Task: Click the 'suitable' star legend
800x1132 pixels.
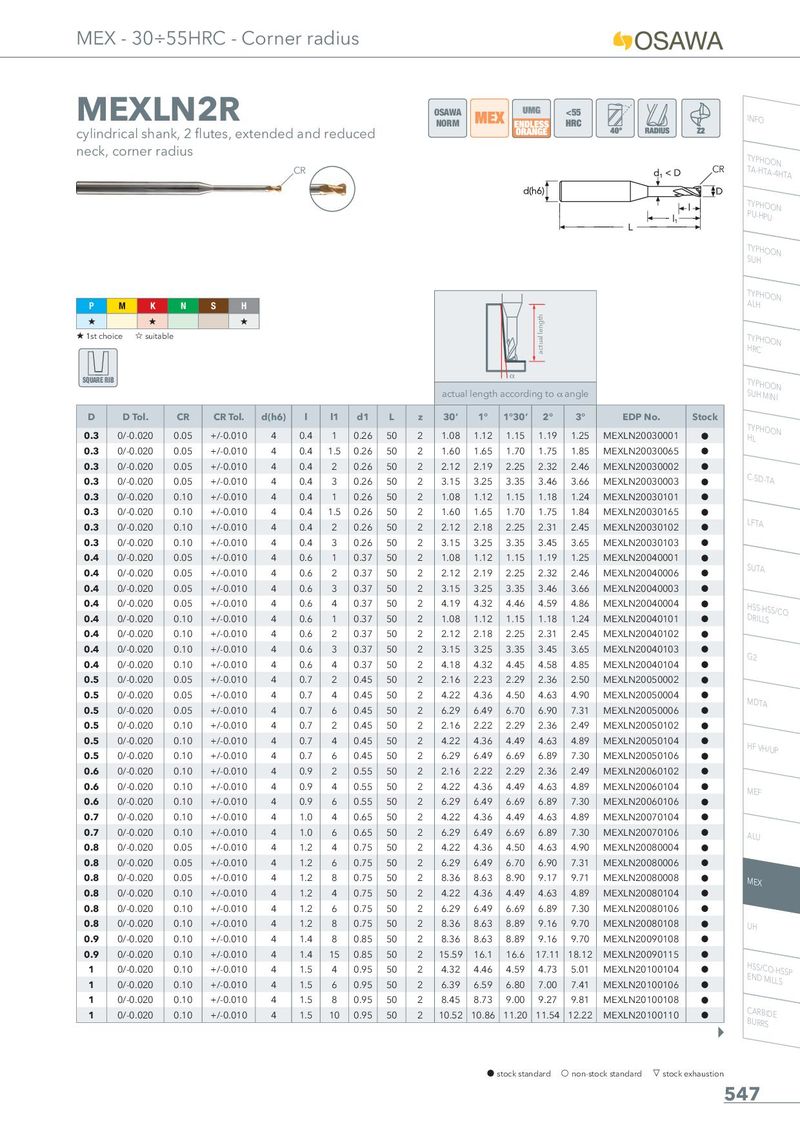Action: click(x=155, y=336)
